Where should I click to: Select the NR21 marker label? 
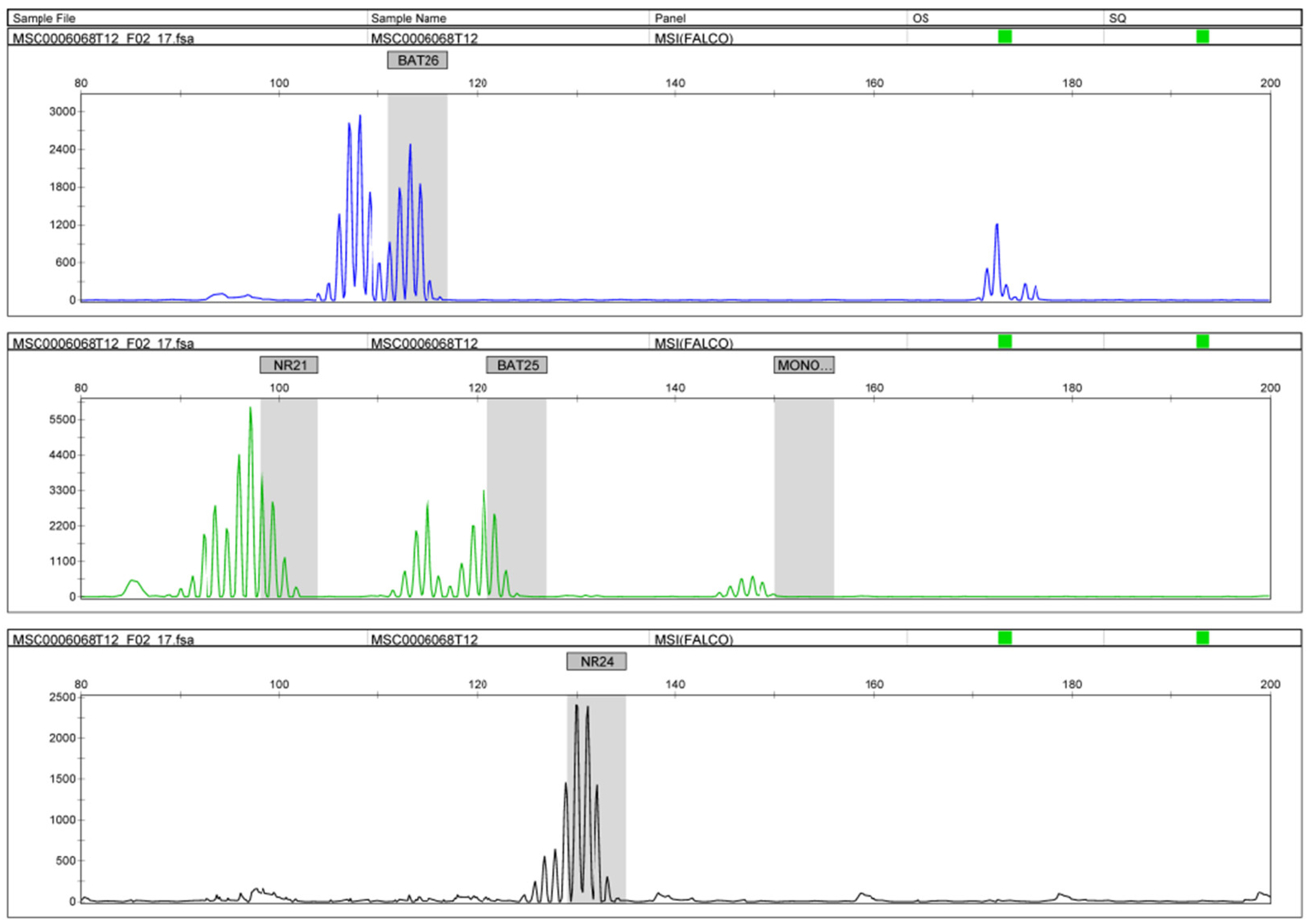click(289, 365)
